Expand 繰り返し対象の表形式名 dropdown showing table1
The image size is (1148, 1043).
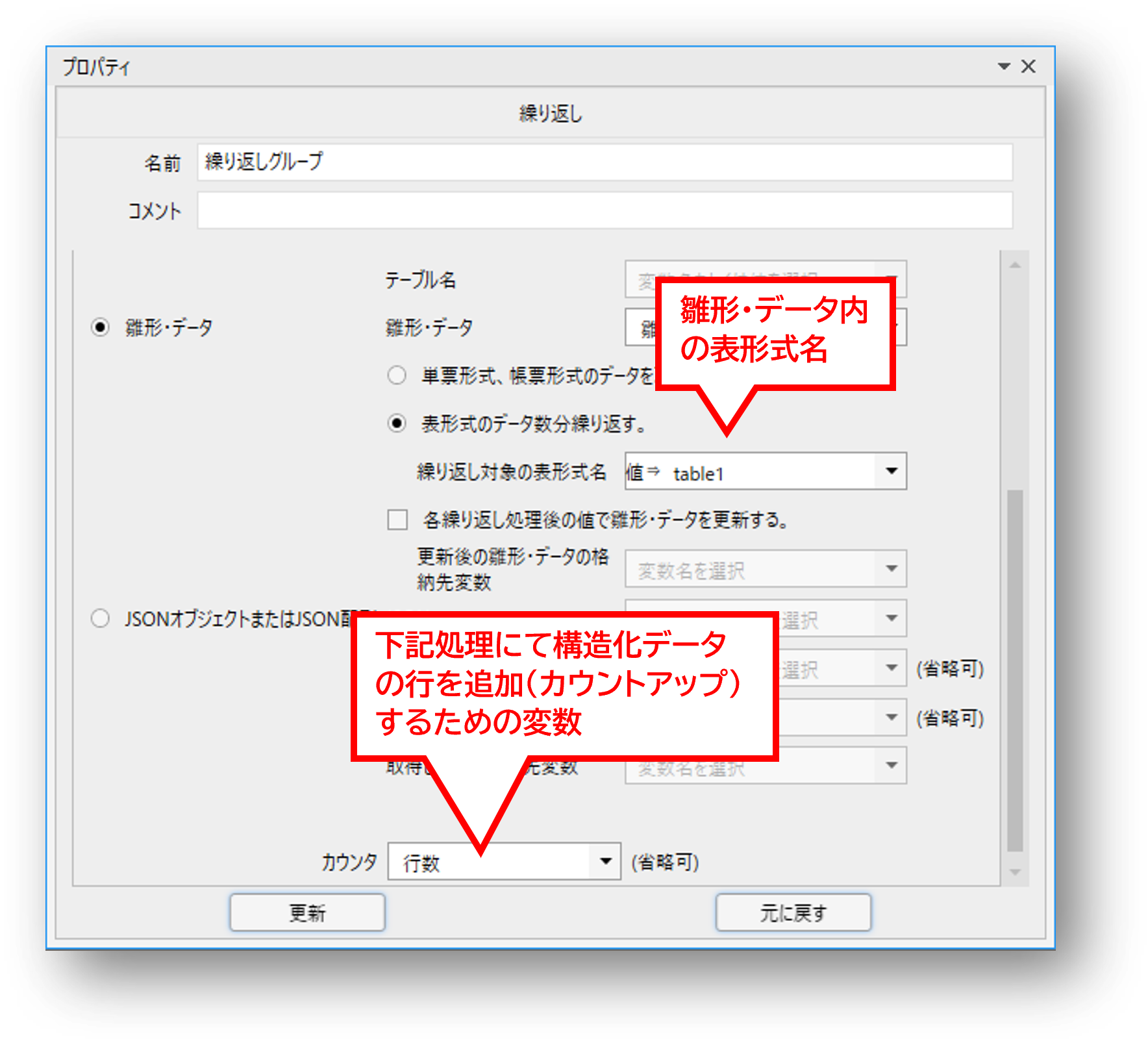pos(892,471)
